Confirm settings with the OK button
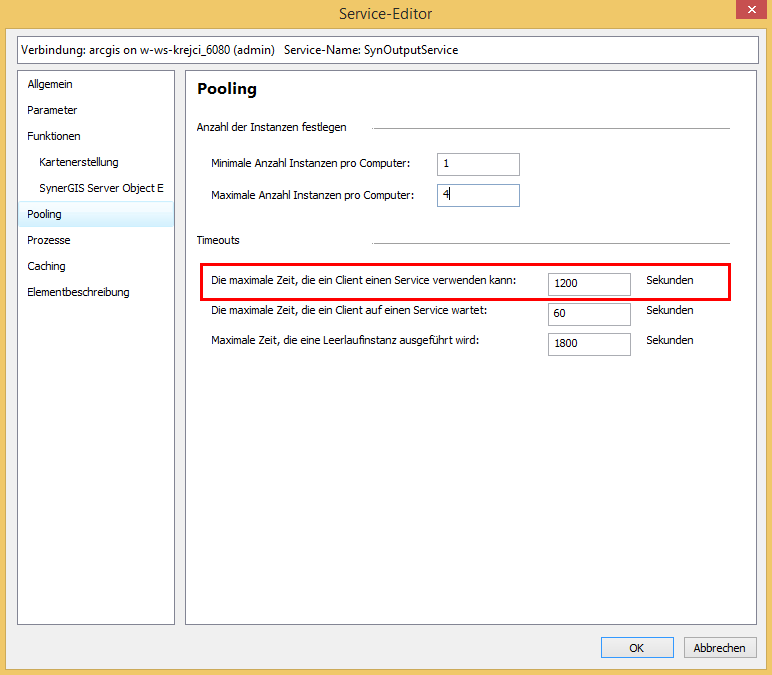Image resolution: width=772 pixels, height=675 pixels. click(637, 648)
